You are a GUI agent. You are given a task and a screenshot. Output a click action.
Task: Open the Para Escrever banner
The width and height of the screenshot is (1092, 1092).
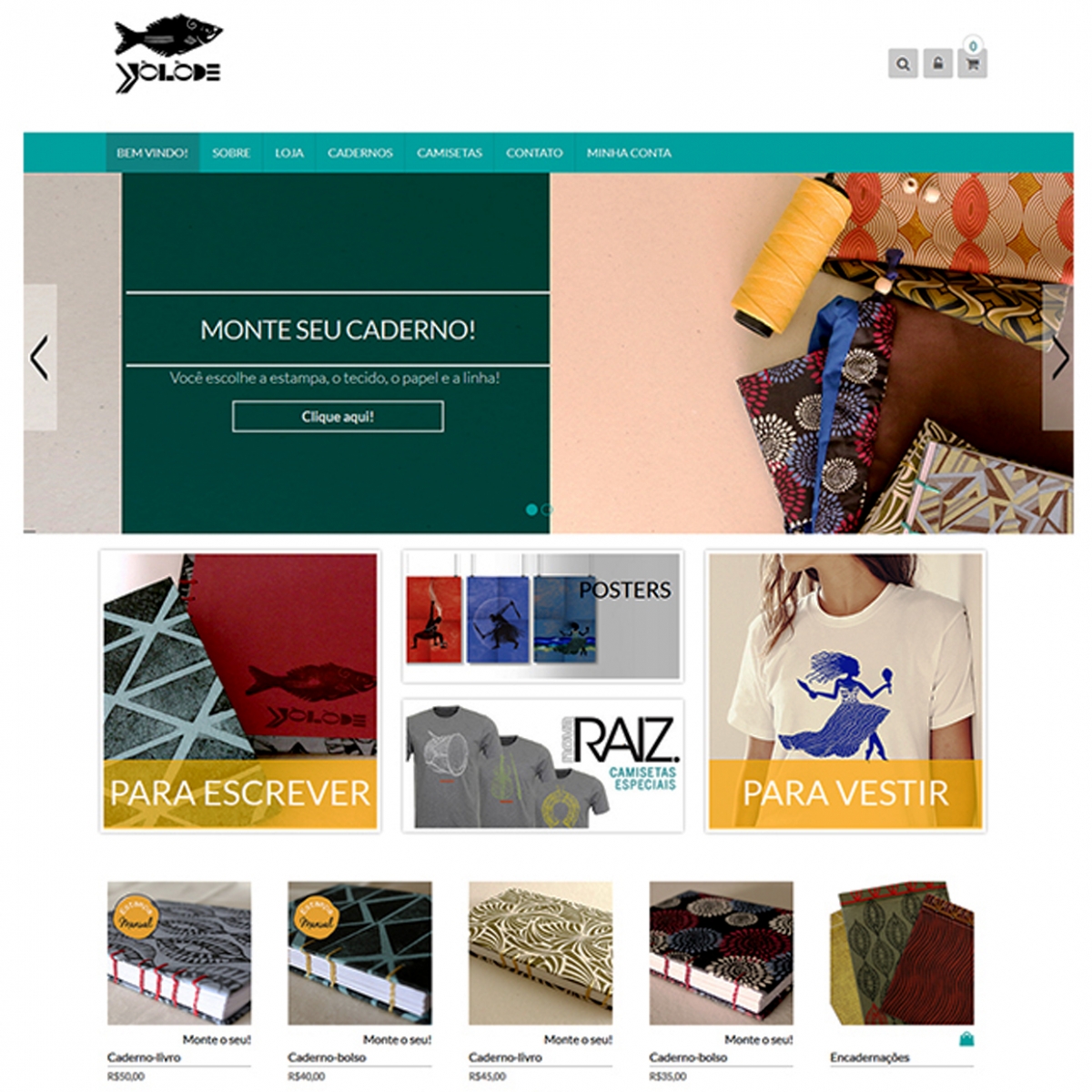(240, 691)
